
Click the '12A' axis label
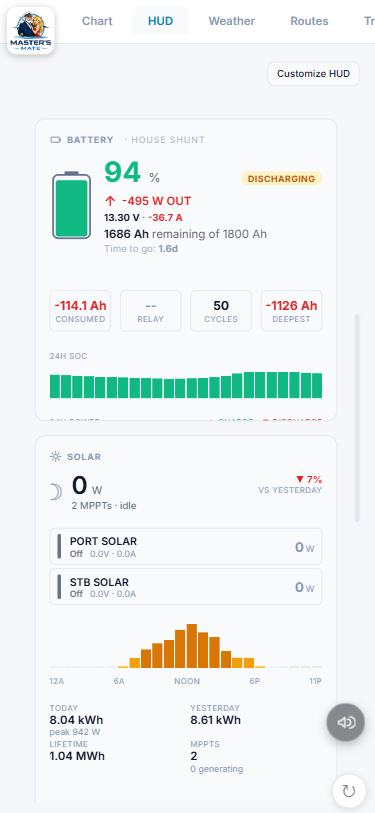57,681
